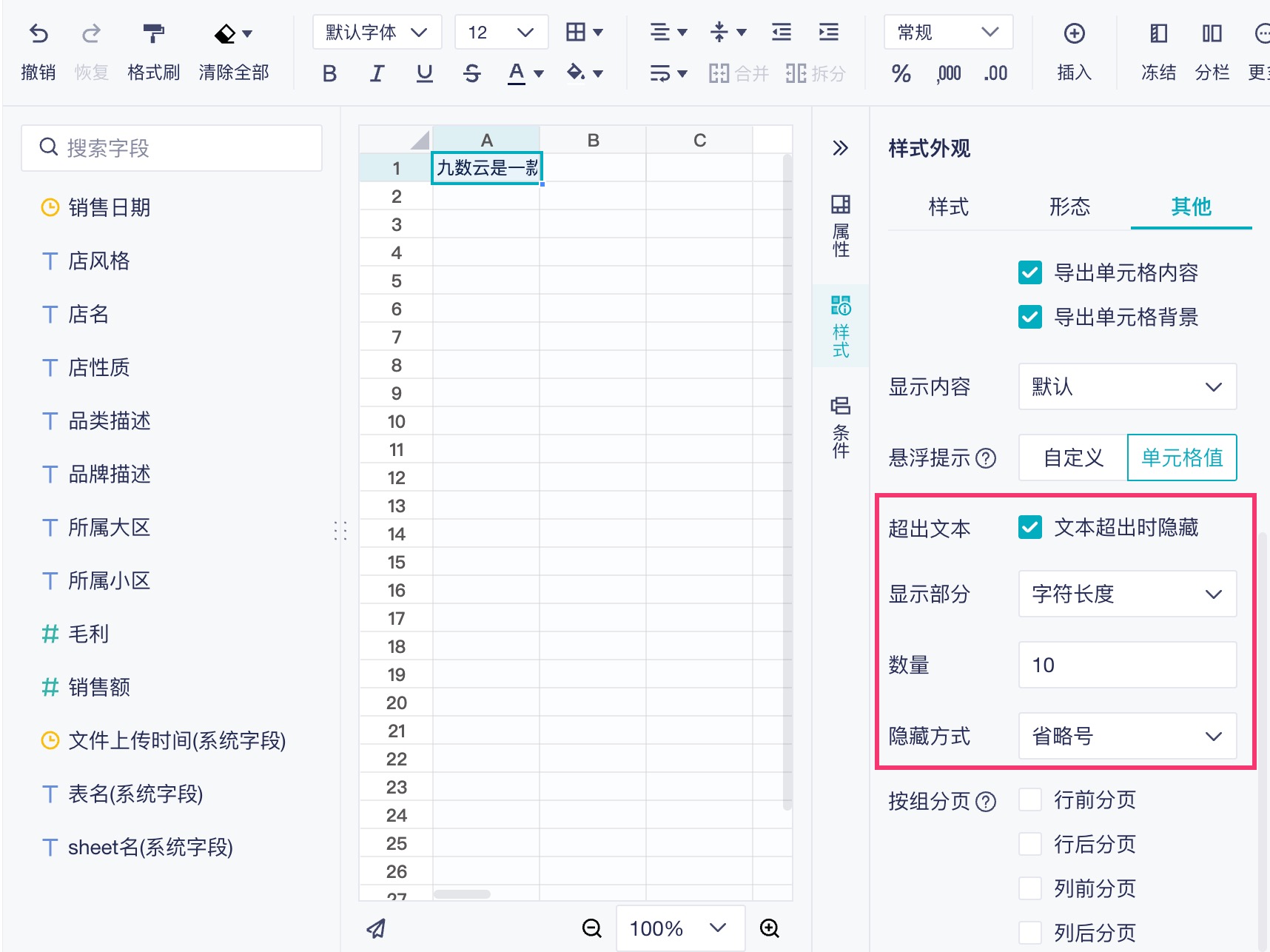The height and width of the screenshot is (952, 1270).
Task: Click the merge cells (合并) button
Action: tap(739, 73)
